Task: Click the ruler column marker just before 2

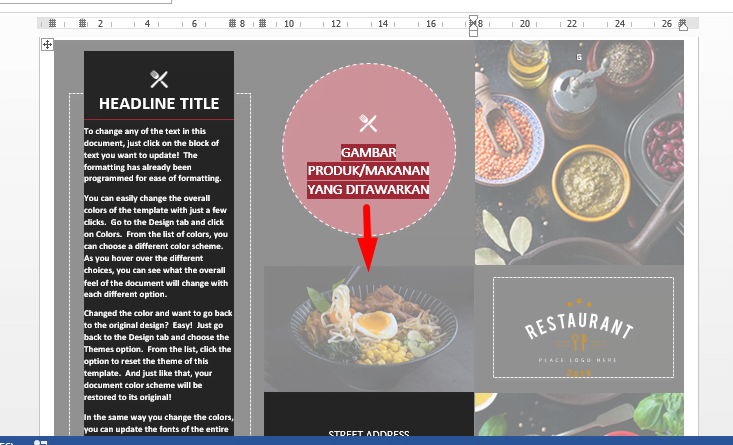Action: (83, 23)
